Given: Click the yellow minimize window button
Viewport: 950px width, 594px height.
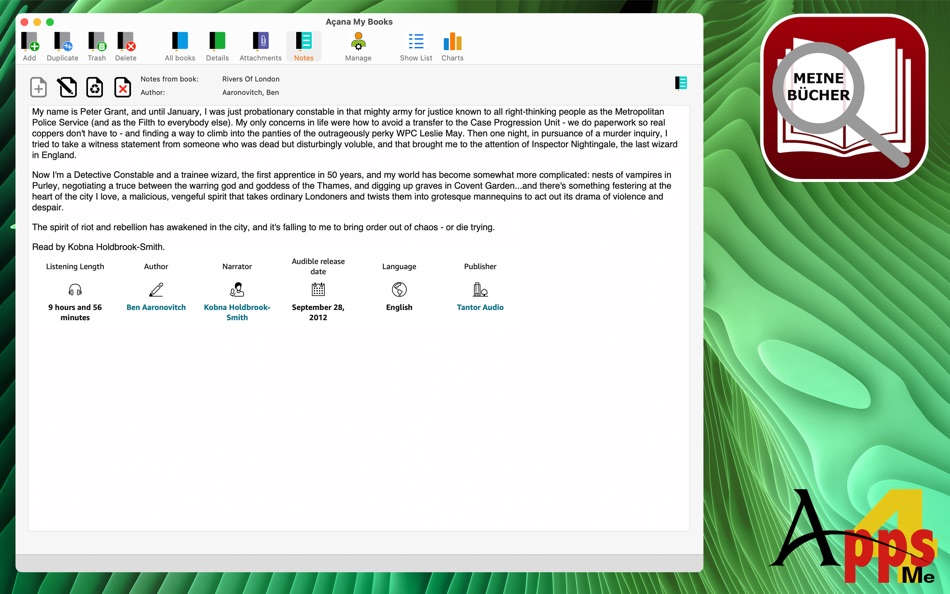Looking at the screenshot, I should [37, 22].
